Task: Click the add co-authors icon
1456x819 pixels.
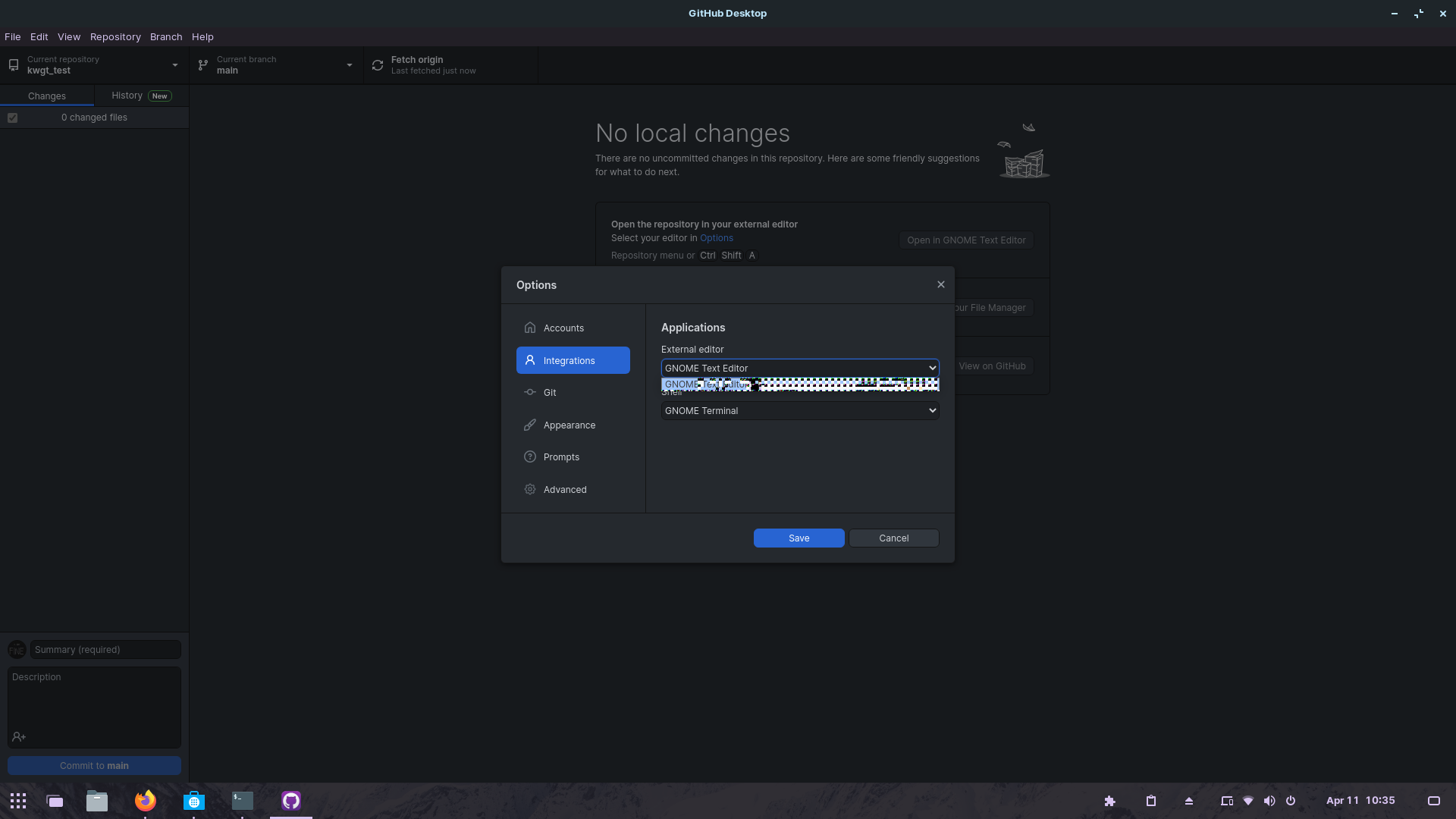Action: click(x=19, y=737)
